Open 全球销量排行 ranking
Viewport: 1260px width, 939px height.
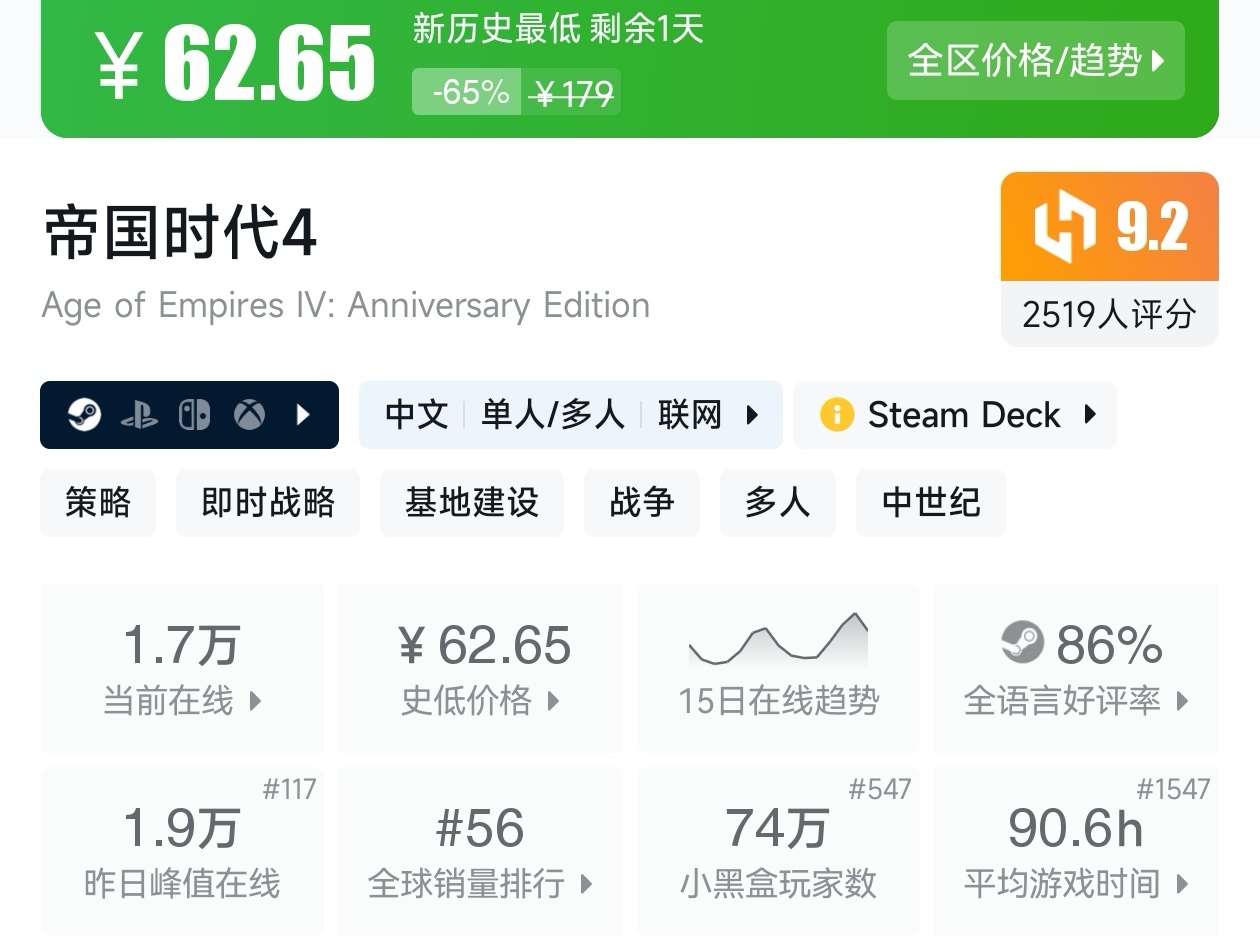[480, 850]
